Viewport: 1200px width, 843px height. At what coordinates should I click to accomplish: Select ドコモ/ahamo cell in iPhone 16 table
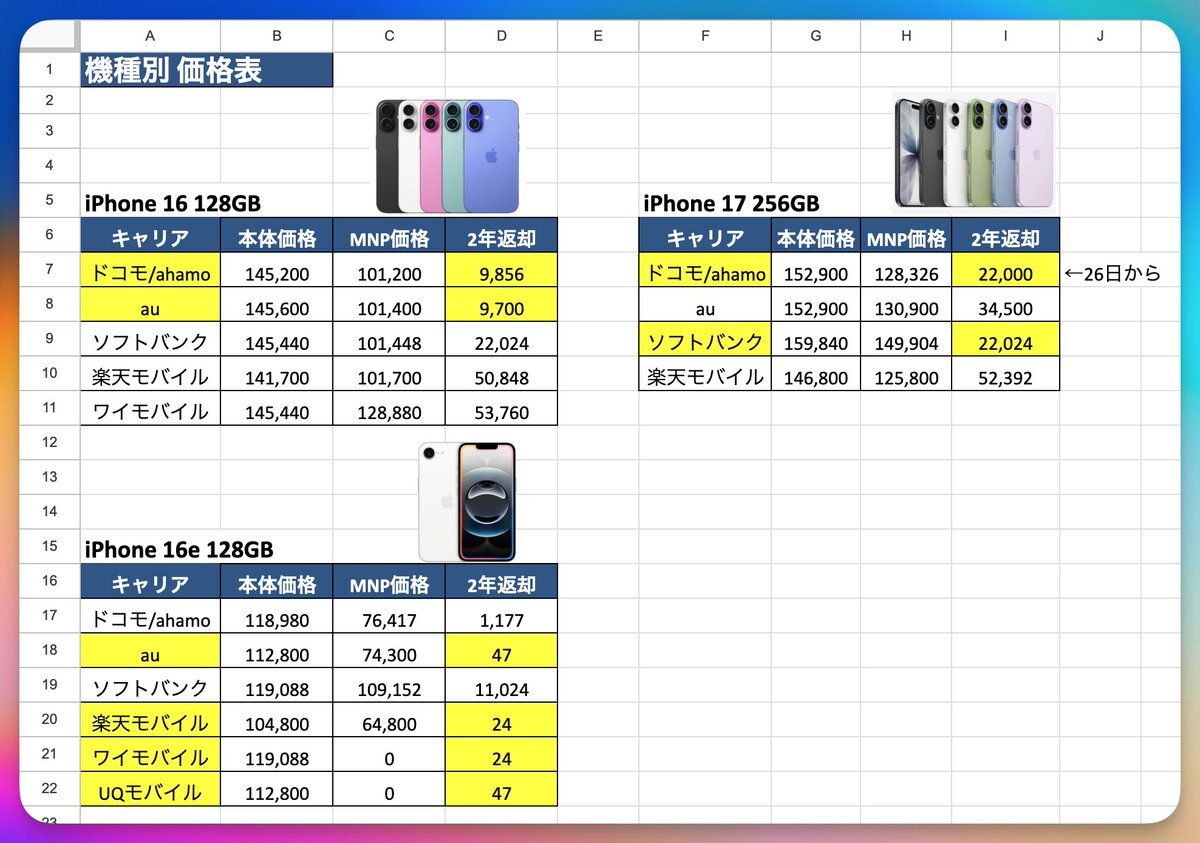pos(151,270)
